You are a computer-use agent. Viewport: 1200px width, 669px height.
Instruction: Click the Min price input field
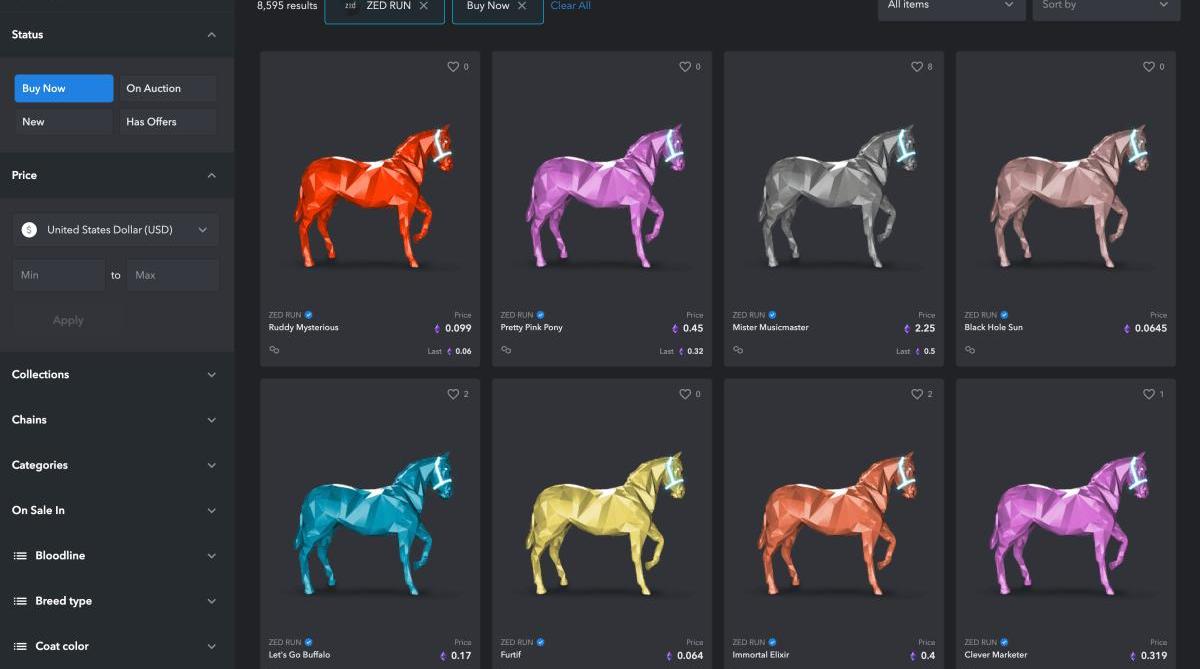[59, 275]
